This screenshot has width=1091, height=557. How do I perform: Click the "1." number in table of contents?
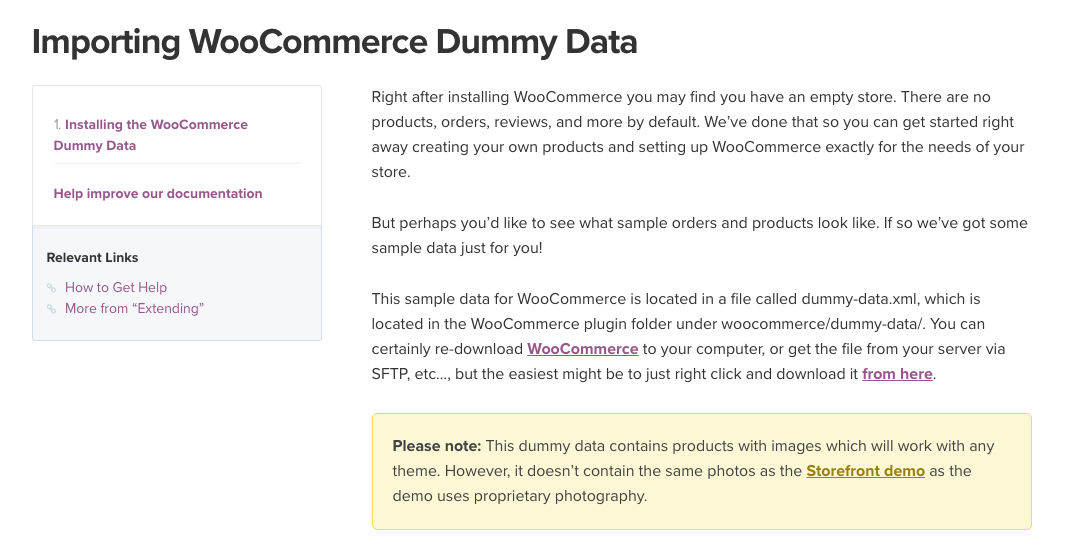click(x=58, y=124)
